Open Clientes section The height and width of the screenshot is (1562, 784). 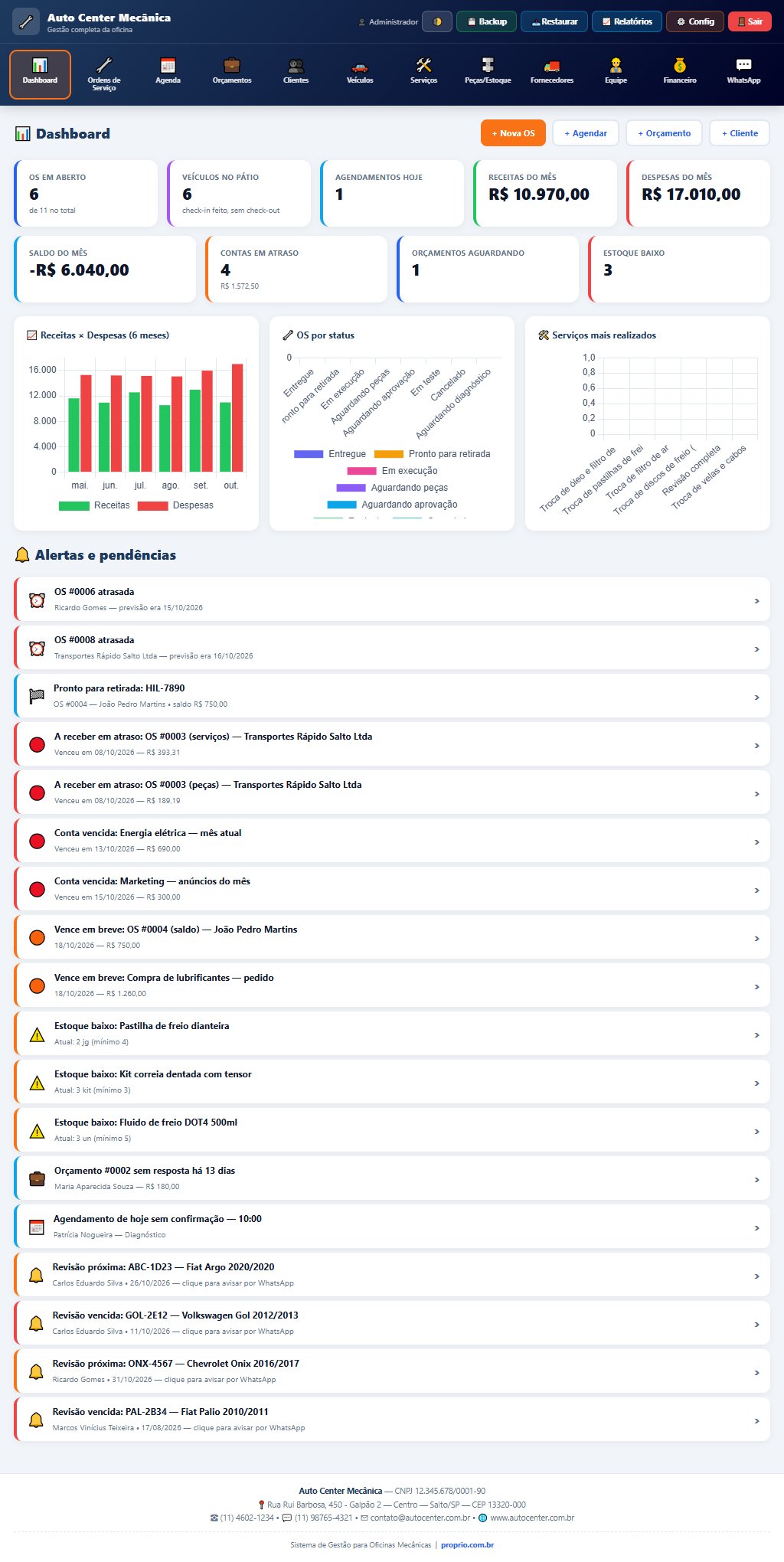pyautogui.click(x=296, y=74)
